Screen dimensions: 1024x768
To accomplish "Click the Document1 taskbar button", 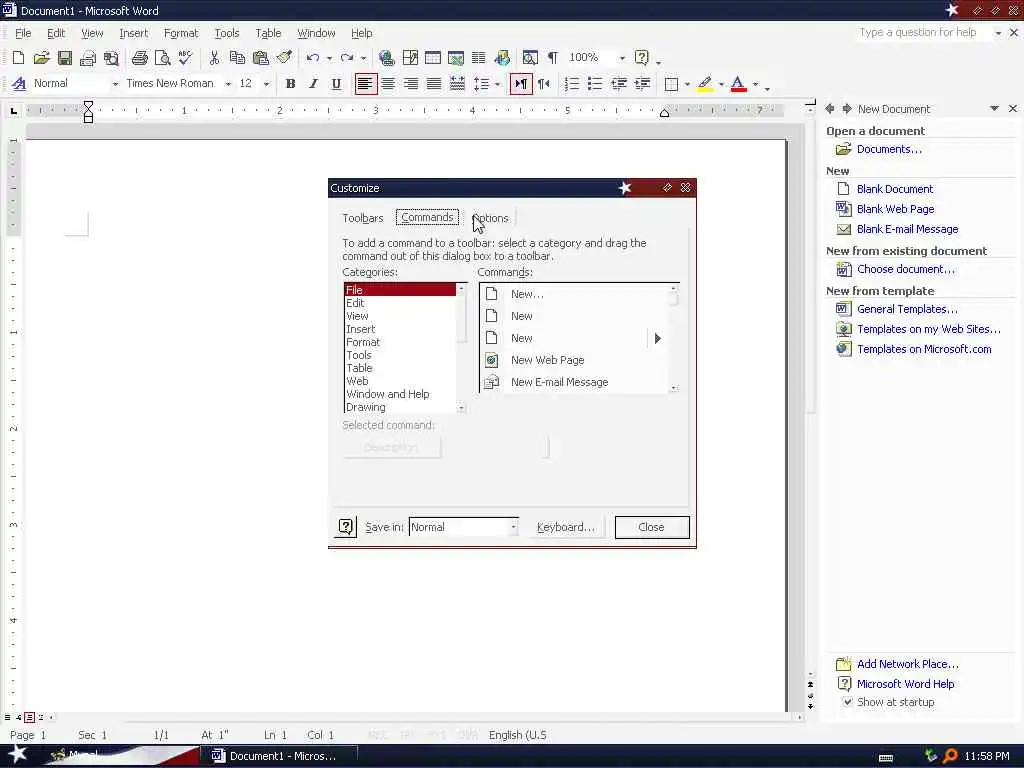I will click(279, 756).
